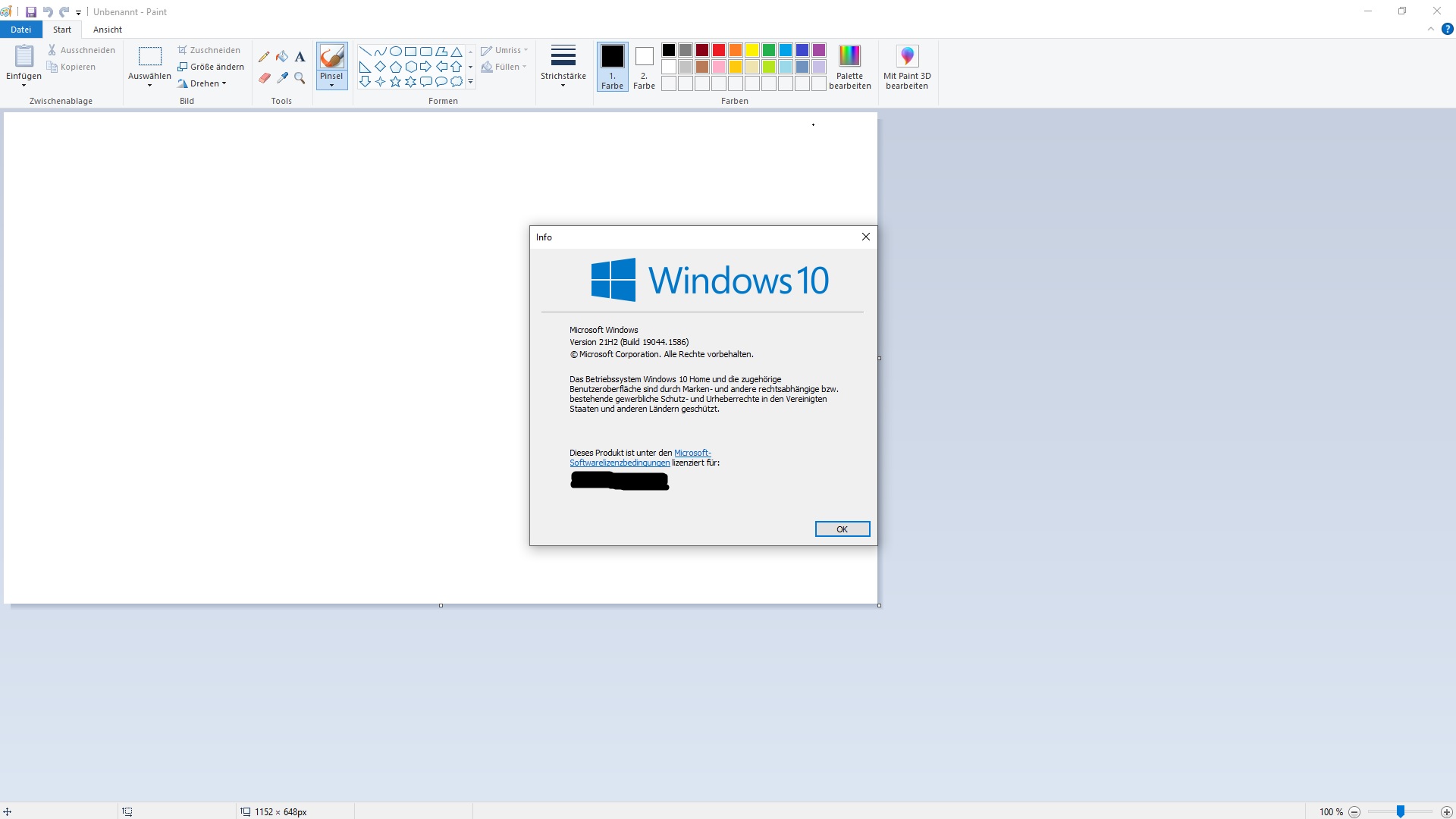Expand the Drehen rotate dropdown
This screenshot has width=1456, height=819.
click(203, 83)
